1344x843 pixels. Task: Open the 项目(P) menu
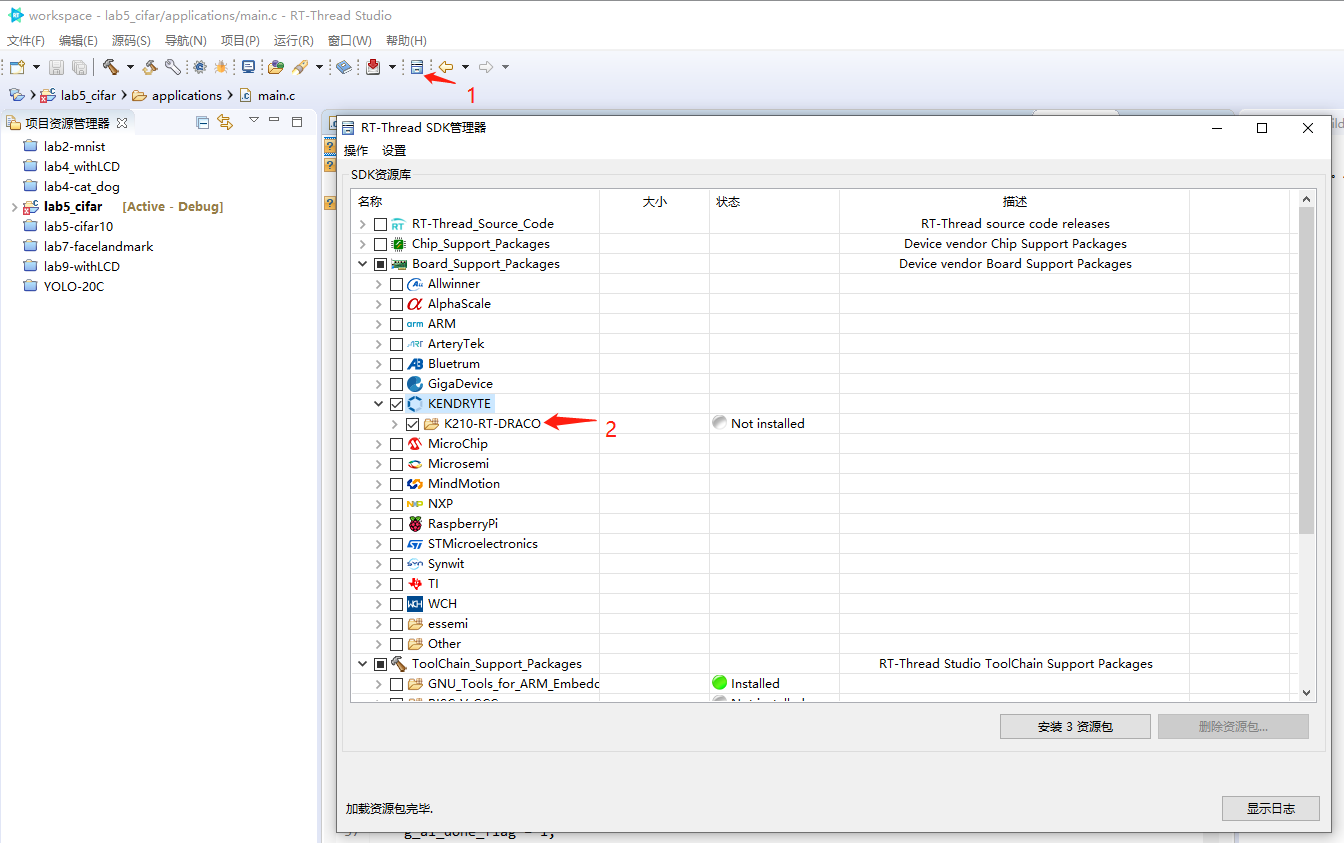pyautogui.click(x=240, y=41)
